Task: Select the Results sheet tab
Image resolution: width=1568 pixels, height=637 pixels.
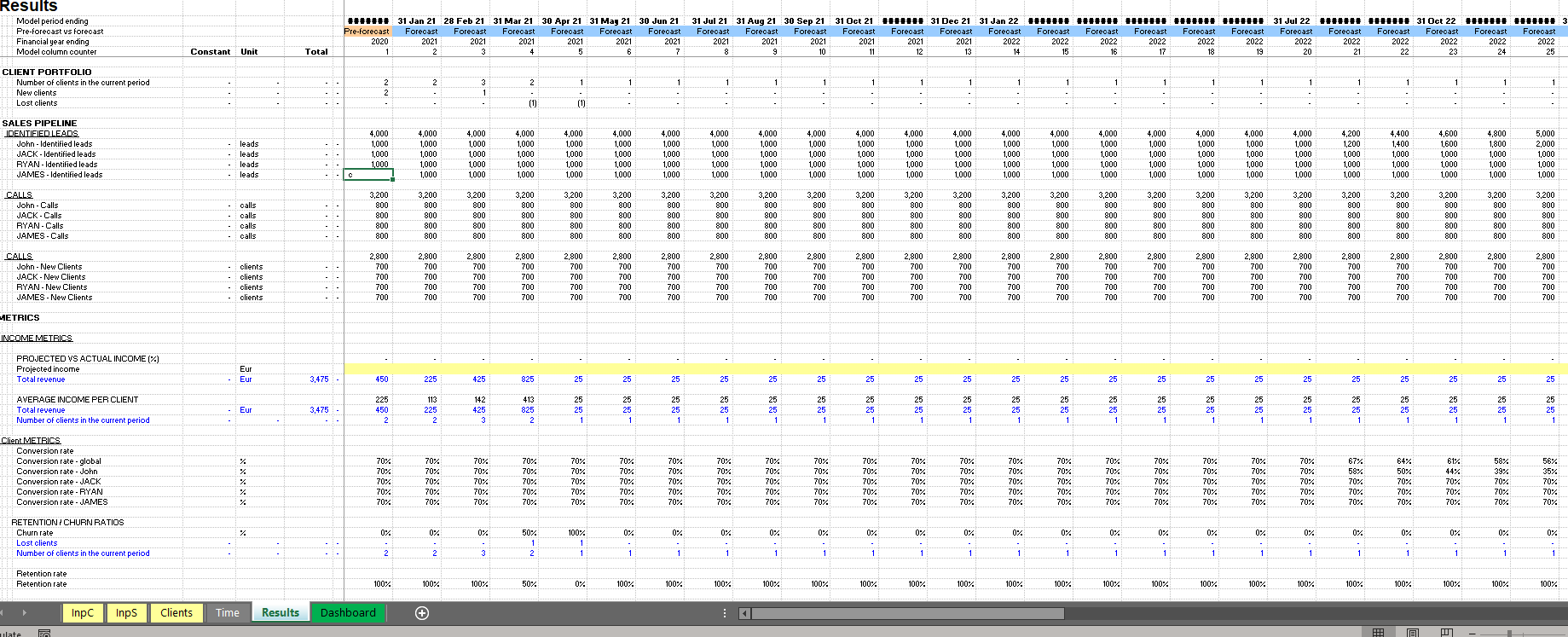Action: (281, 612)
